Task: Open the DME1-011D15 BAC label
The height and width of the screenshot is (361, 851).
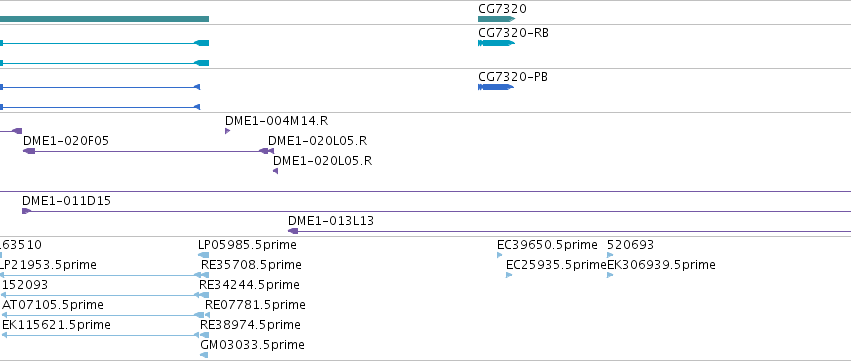Action: point(66,201)
